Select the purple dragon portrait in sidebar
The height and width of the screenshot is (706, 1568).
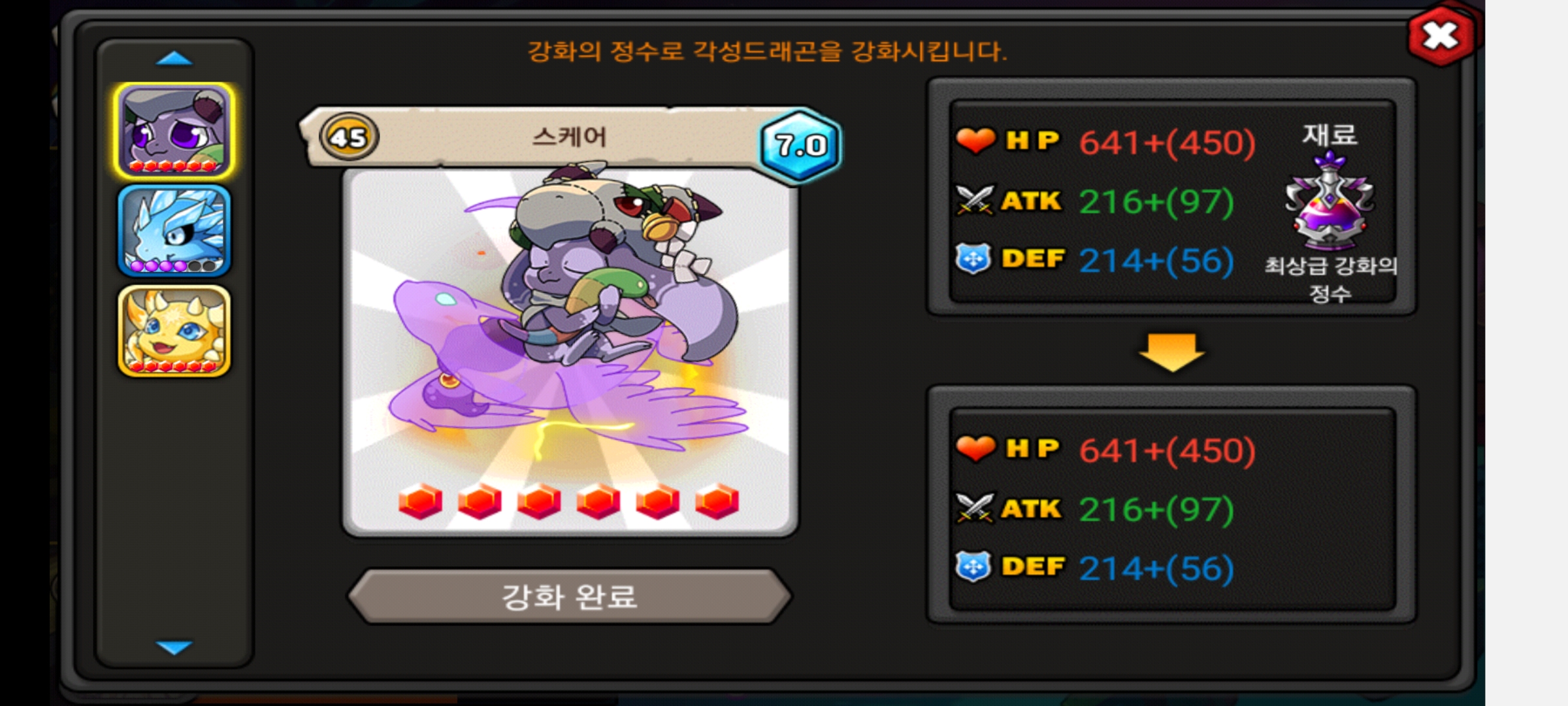click(x=174, y=131)
